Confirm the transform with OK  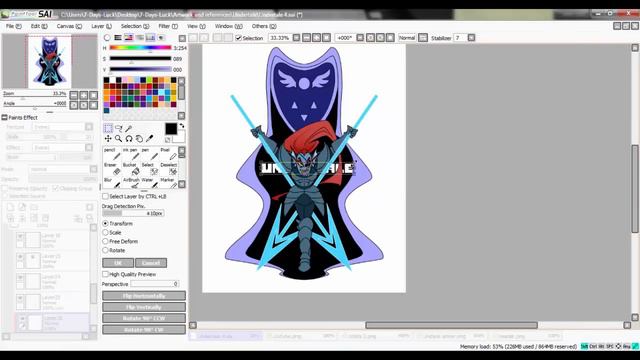coord(118,263)
